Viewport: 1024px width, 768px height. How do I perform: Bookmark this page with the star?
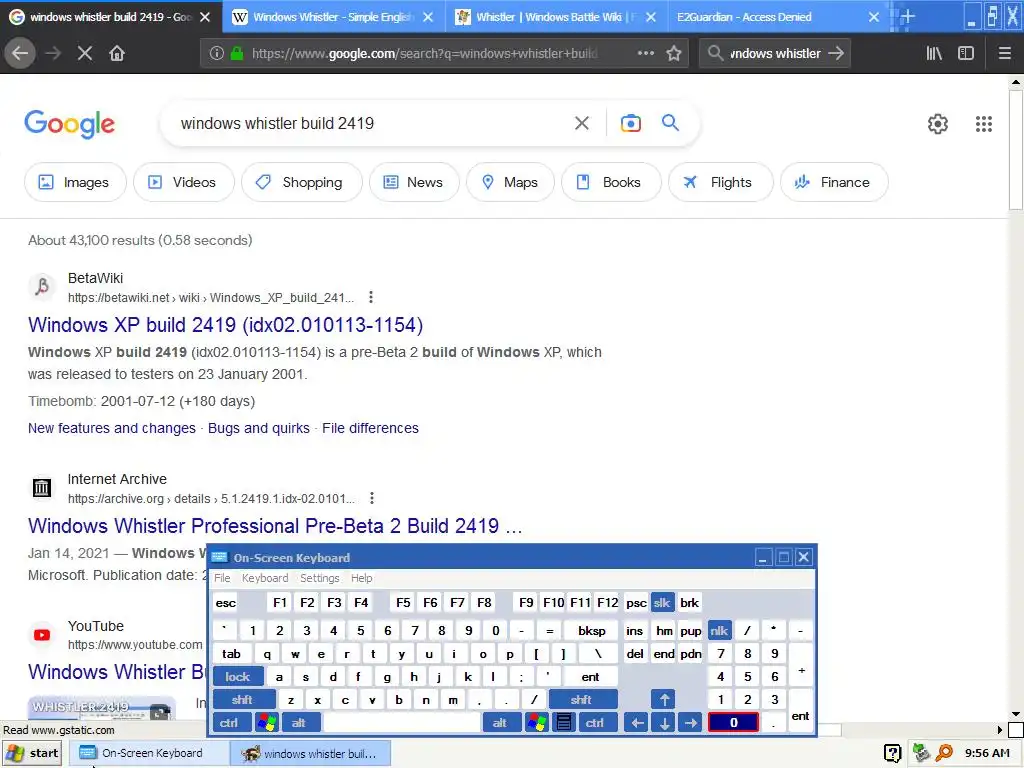pyautogui.click(x=674, y=54)
